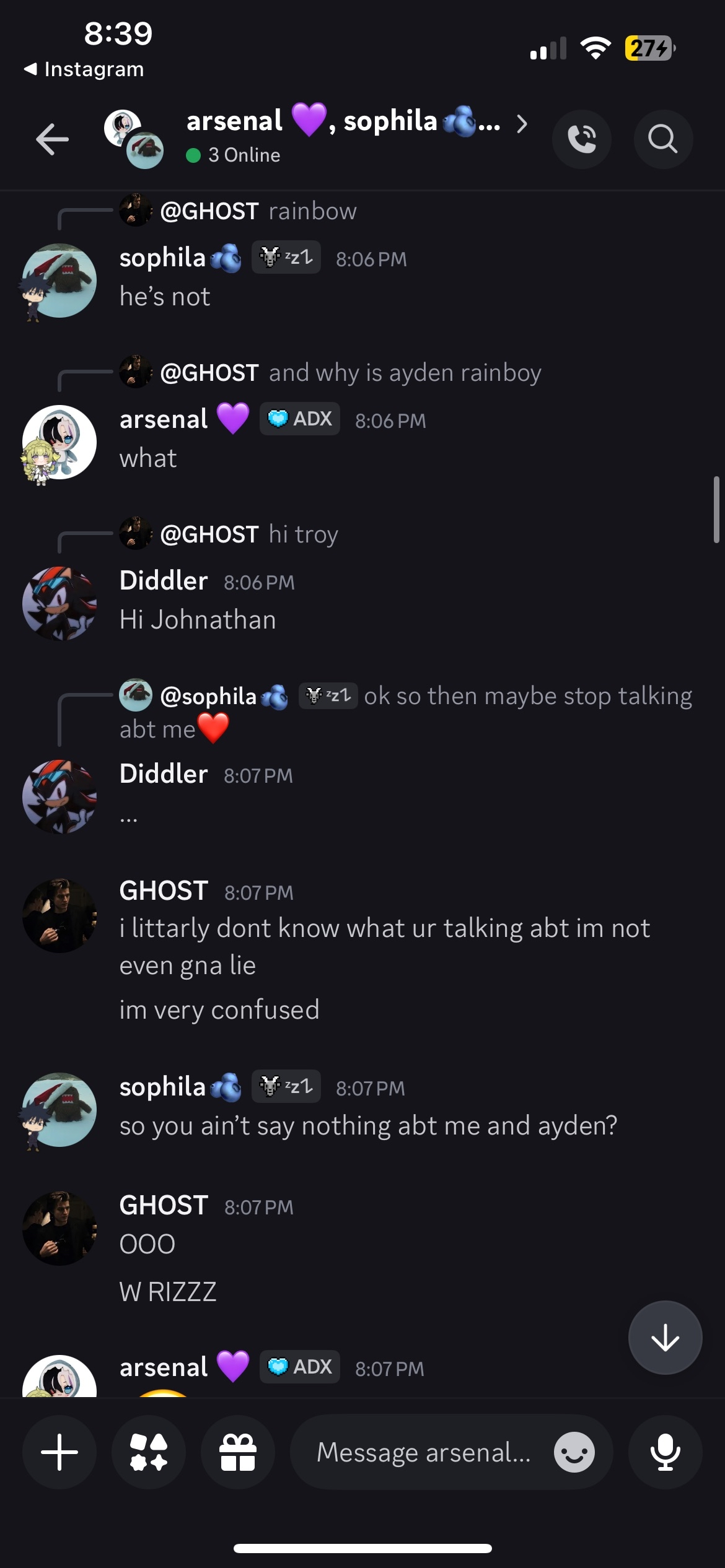Open the apps launcher icon
This screenshot has width=725, height=1568.
click(x=149, y=1452)
